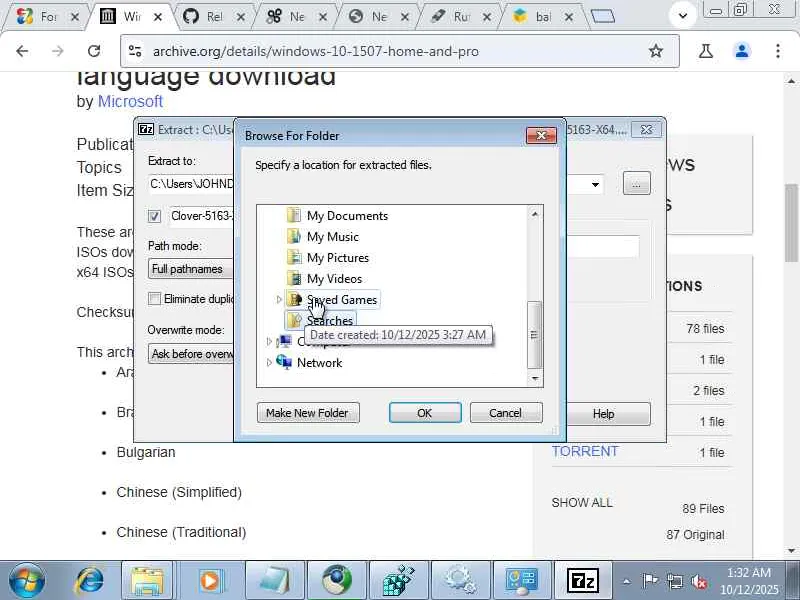Bookmark this page with star icon
This screenshot has width=800, height=600.
pyautogui.click(x=656, y=51)
